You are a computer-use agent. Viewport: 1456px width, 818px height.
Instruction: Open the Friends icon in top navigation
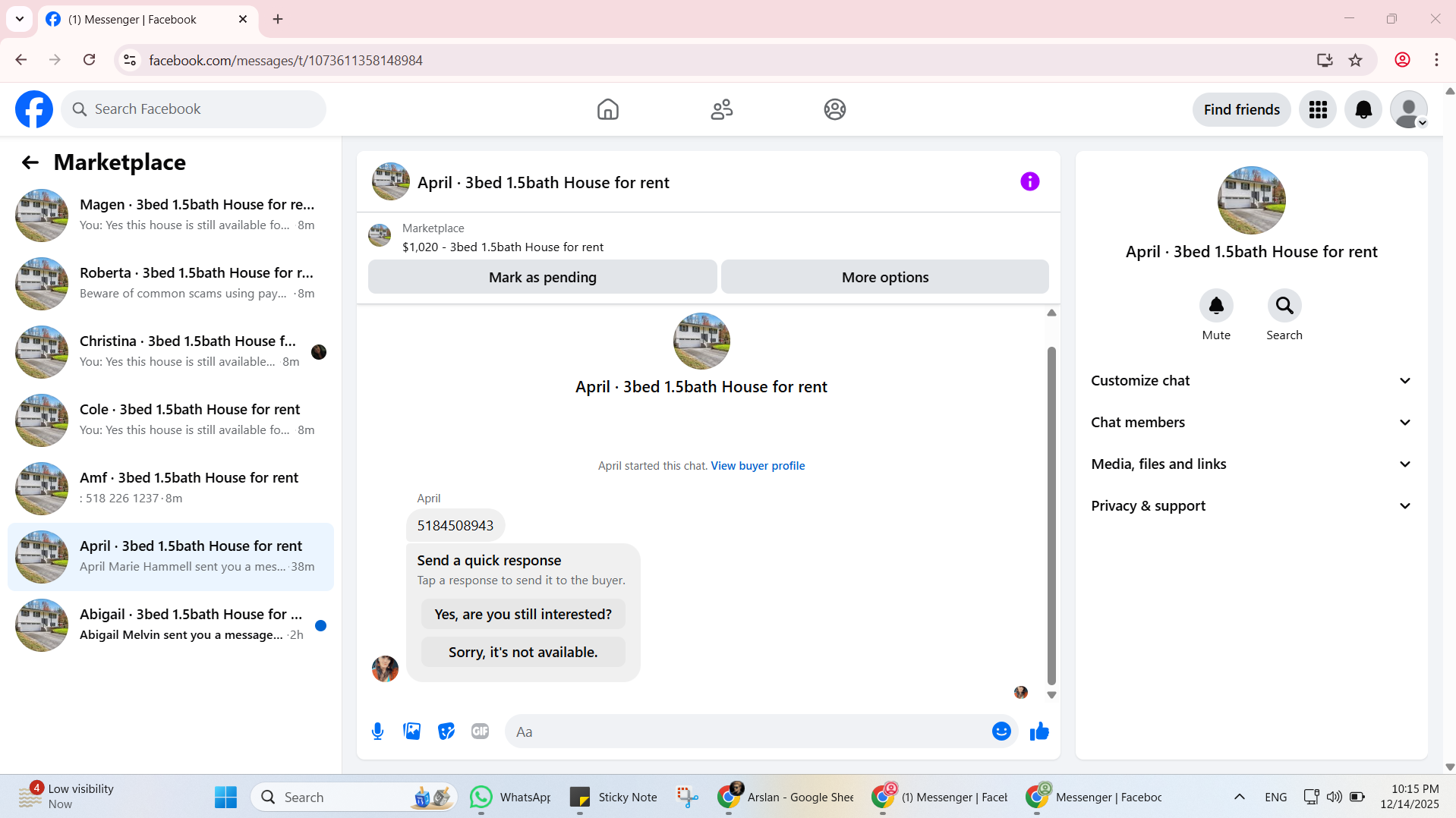tap(722, 109)
